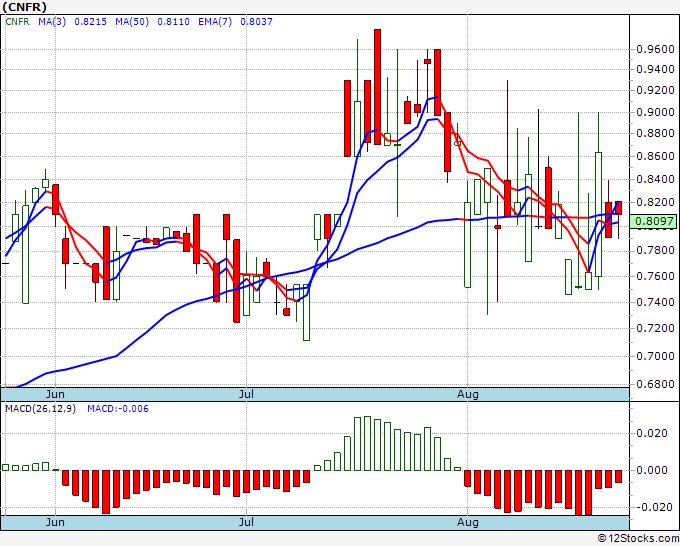Click the current price tag 0.8097
The image size is (680, 546).
click(655, 222)
